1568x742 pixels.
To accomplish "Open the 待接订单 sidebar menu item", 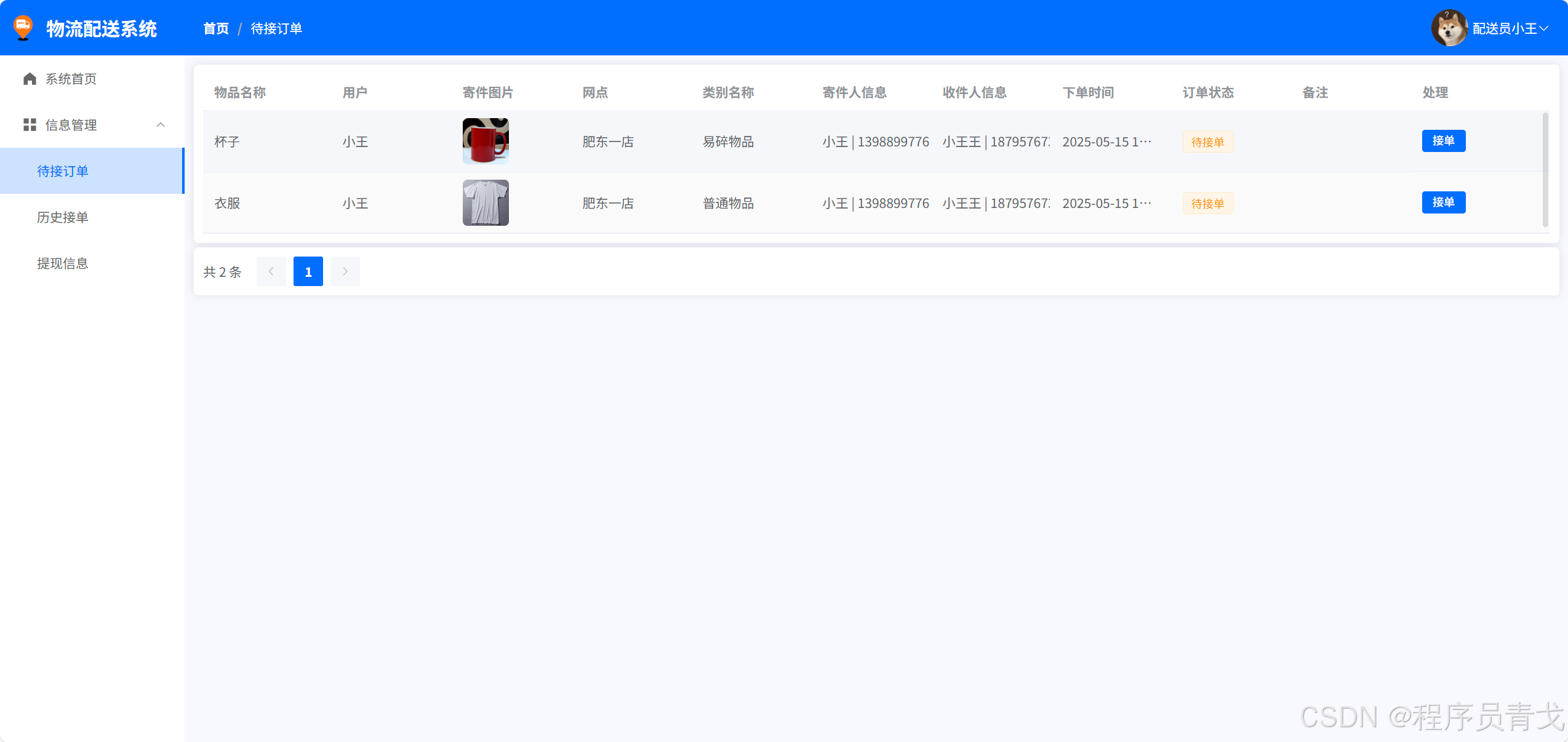I will 63,171.
